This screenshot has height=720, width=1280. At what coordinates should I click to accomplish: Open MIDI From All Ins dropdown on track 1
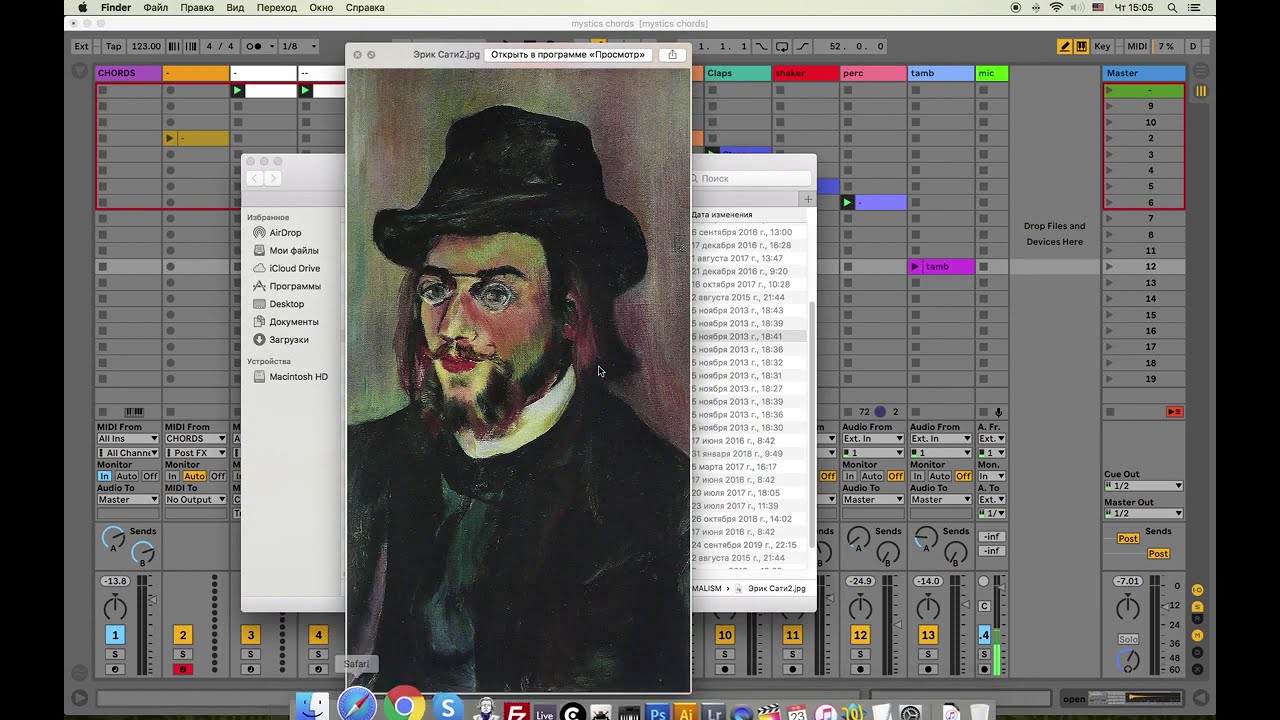(x=127, y=438)
